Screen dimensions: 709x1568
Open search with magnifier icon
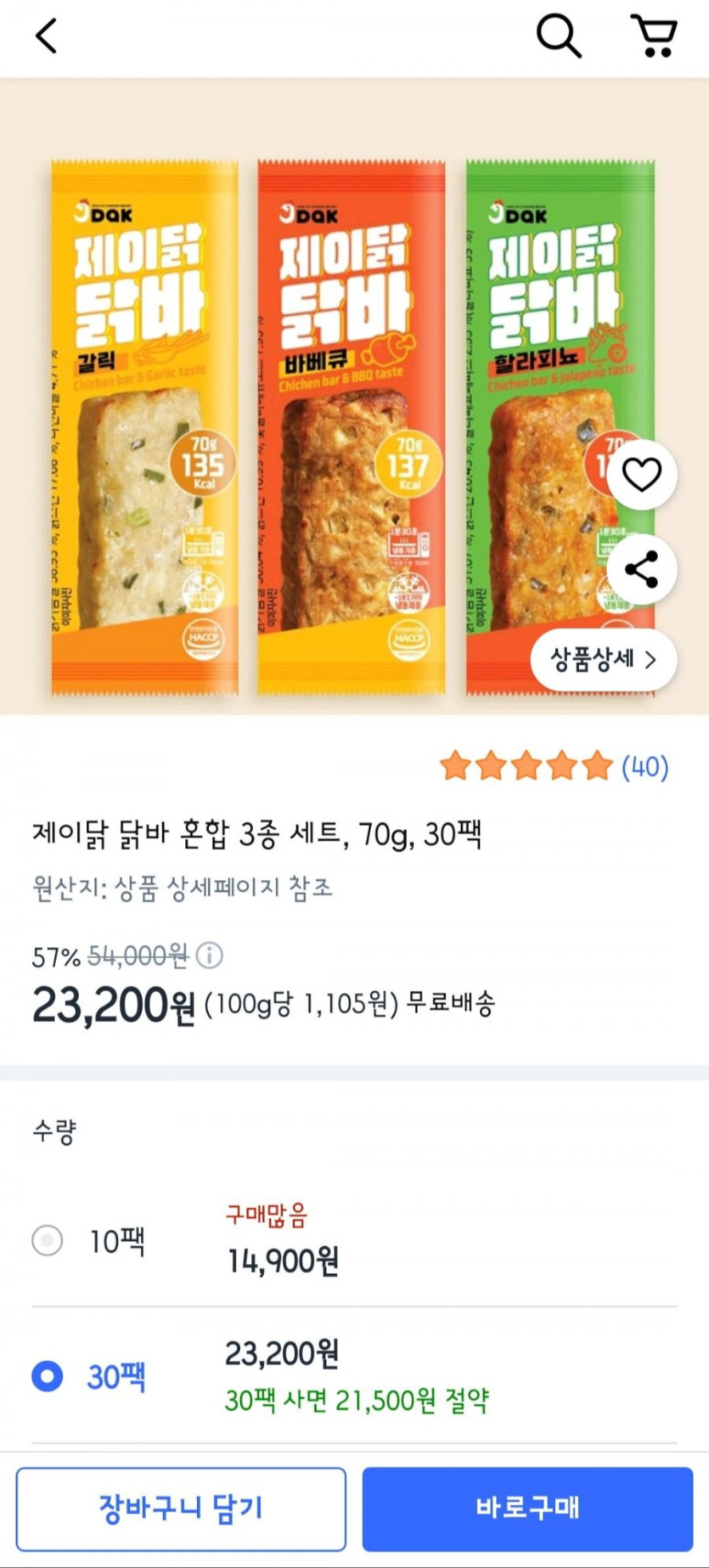click(x=558, y=37)
